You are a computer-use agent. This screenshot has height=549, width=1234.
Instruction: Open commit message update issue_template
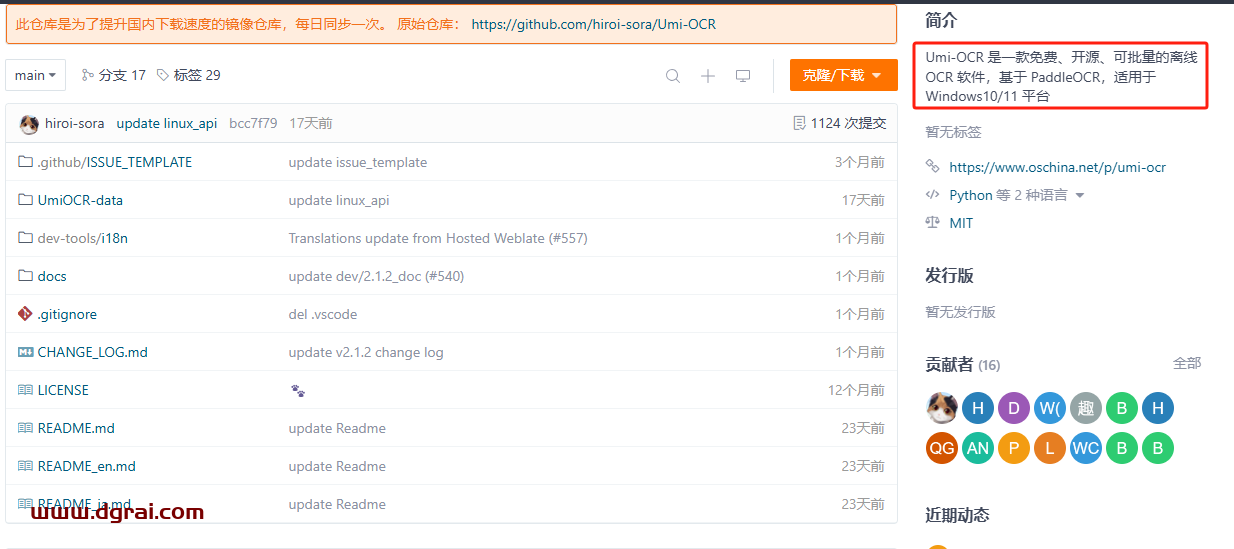tap(357, 162)
